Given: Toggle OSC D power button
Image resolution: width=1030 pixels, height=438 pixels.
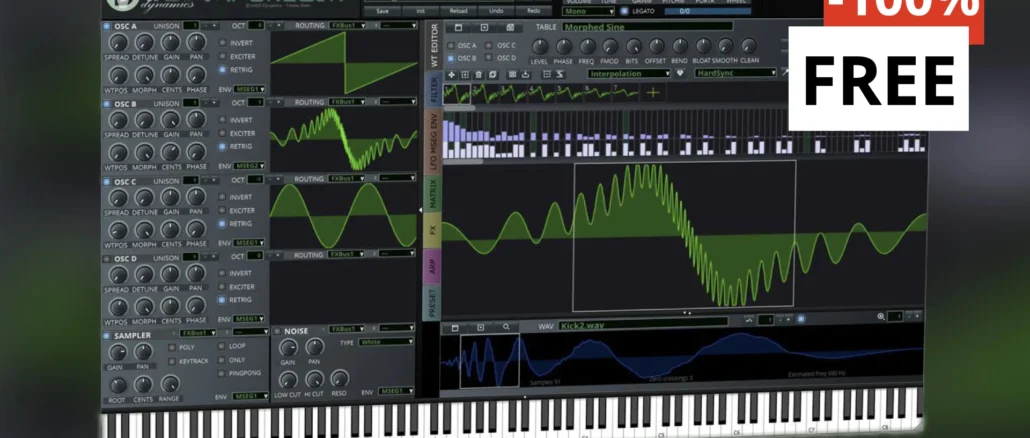Looking at the screenshot, I should click(107, 258).
